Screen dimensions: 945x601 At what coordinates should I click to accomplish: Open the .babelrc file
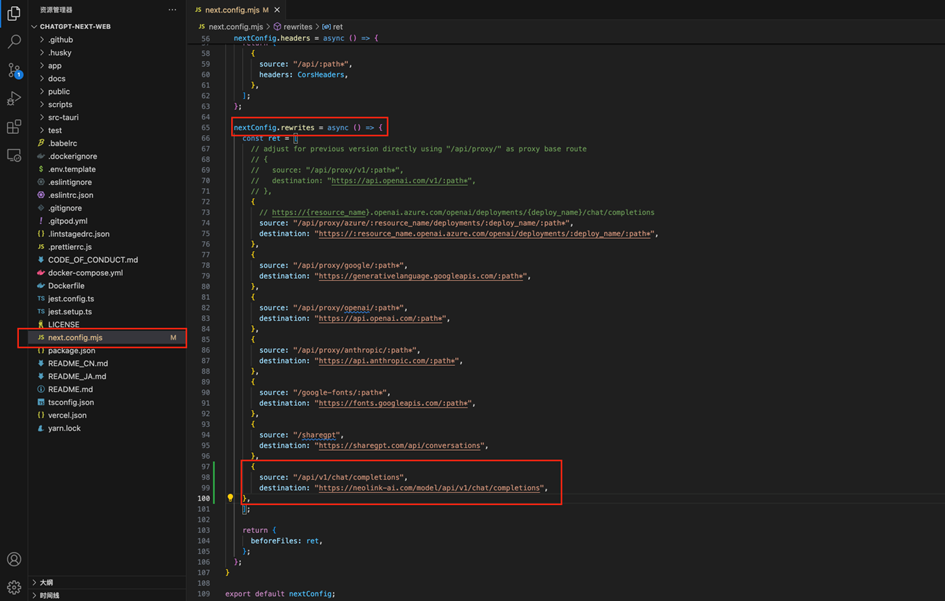click(x=63, y=143)
